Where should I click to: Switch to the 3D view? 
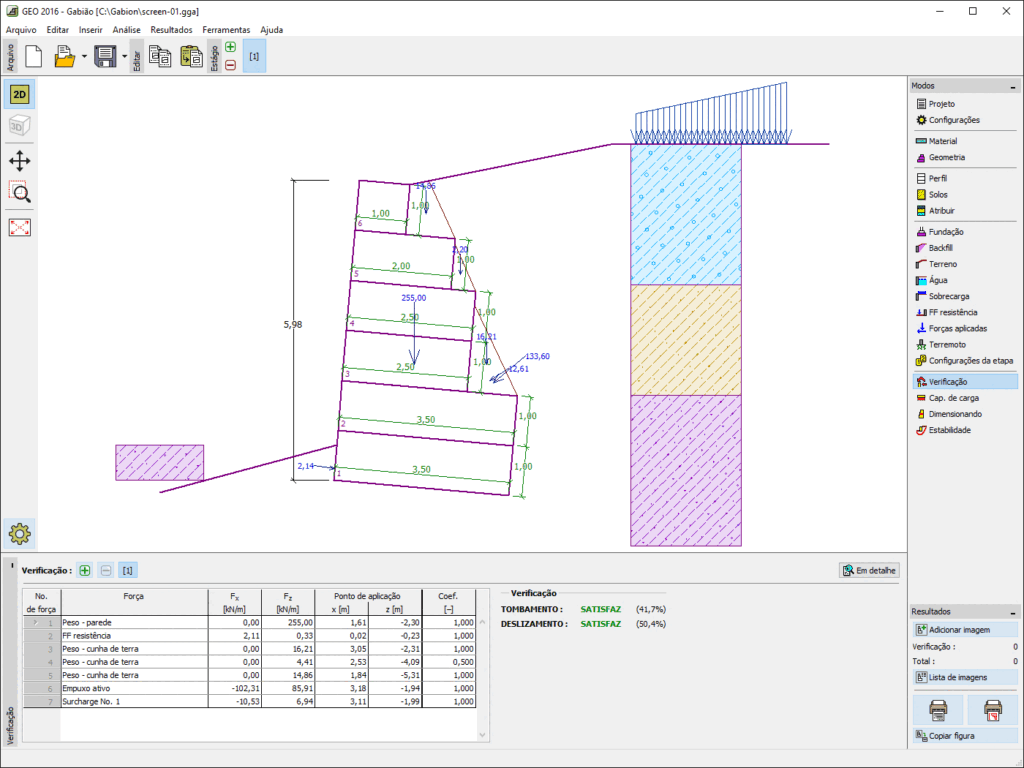pyautogui.click(x=20, y=125)
